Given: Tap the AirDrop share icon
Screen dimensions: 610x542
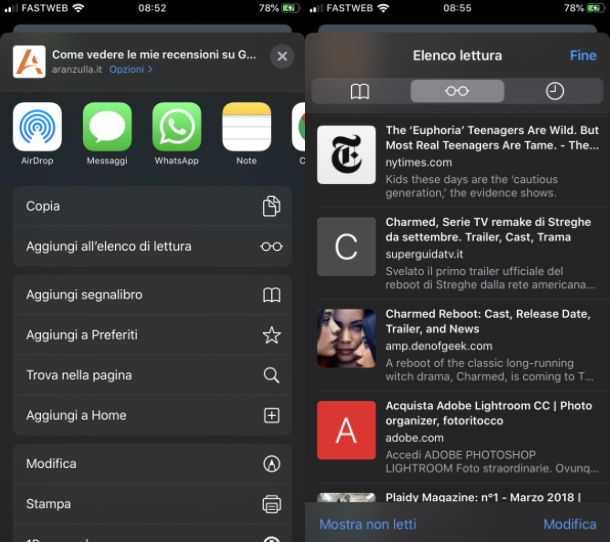Looking at the screenshot, I should click(x=37, y=126).
